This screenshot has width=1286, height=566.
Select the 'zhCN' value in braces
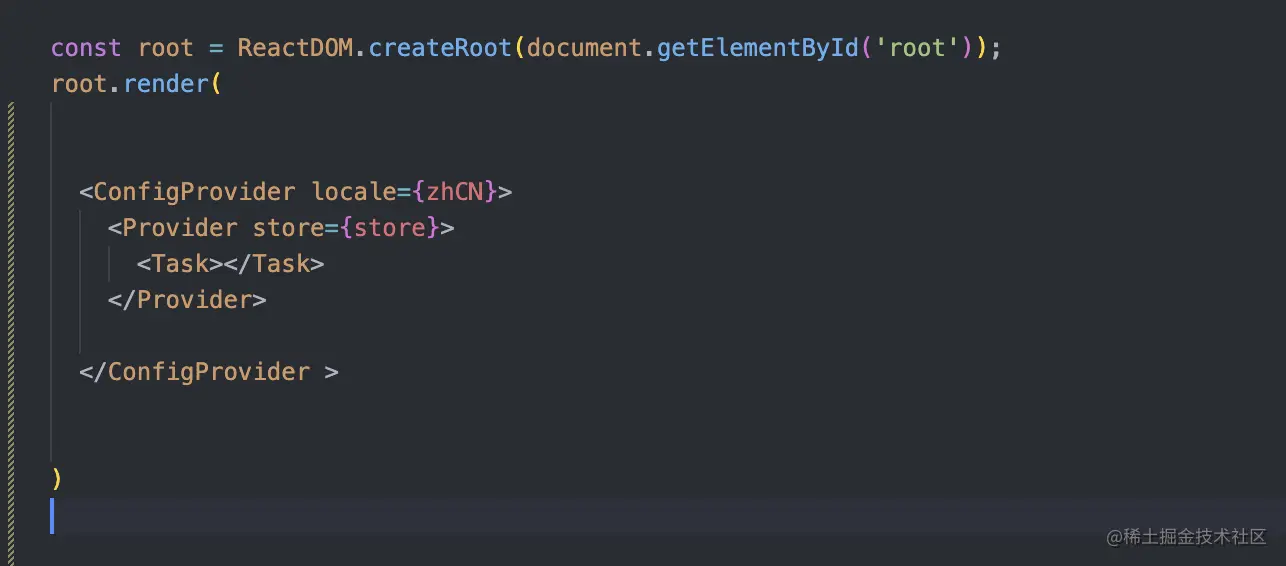coord(455,192)
